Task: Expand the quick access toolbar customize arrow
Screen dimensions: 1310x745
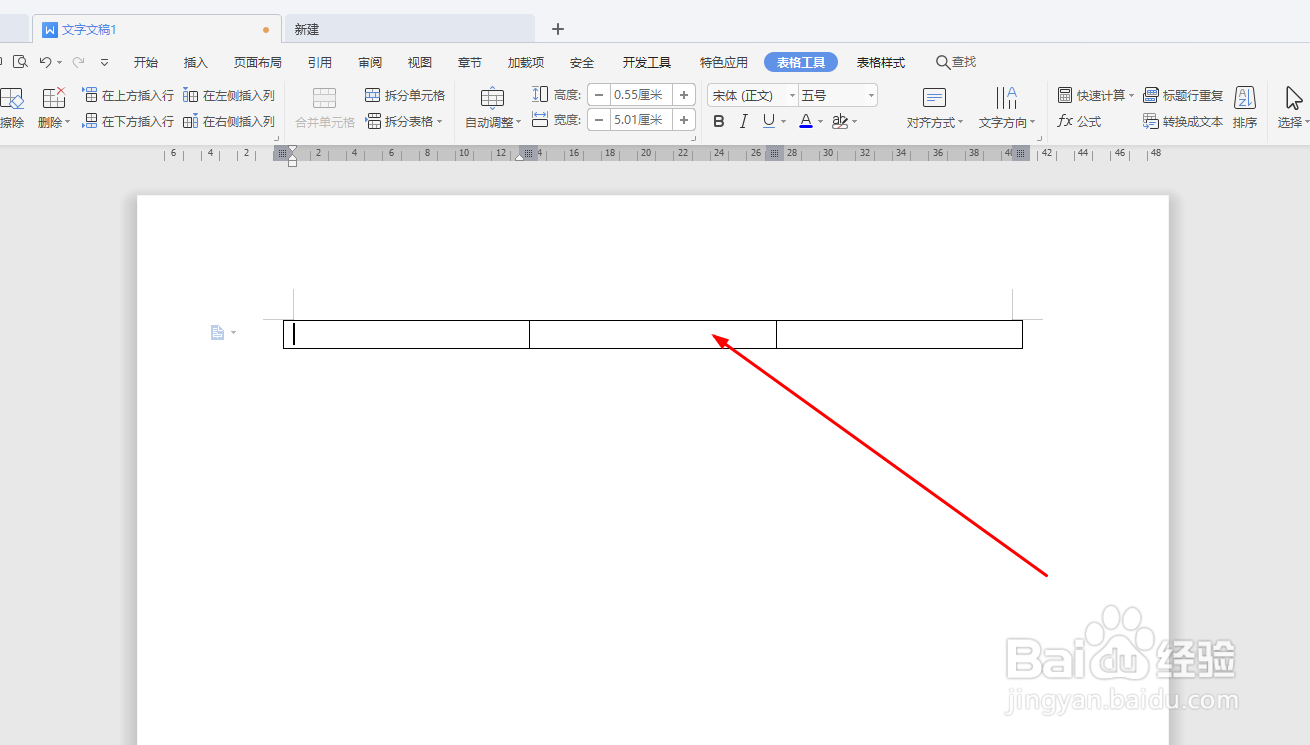Action: point(105,62)
